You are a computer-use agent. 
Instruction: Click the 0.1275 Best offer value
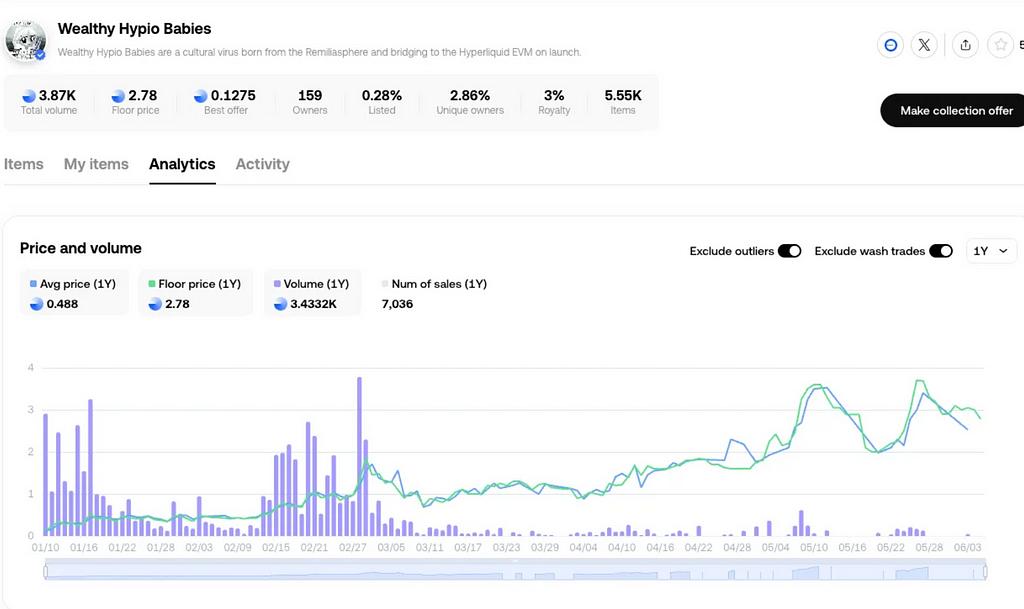[233, 96]
